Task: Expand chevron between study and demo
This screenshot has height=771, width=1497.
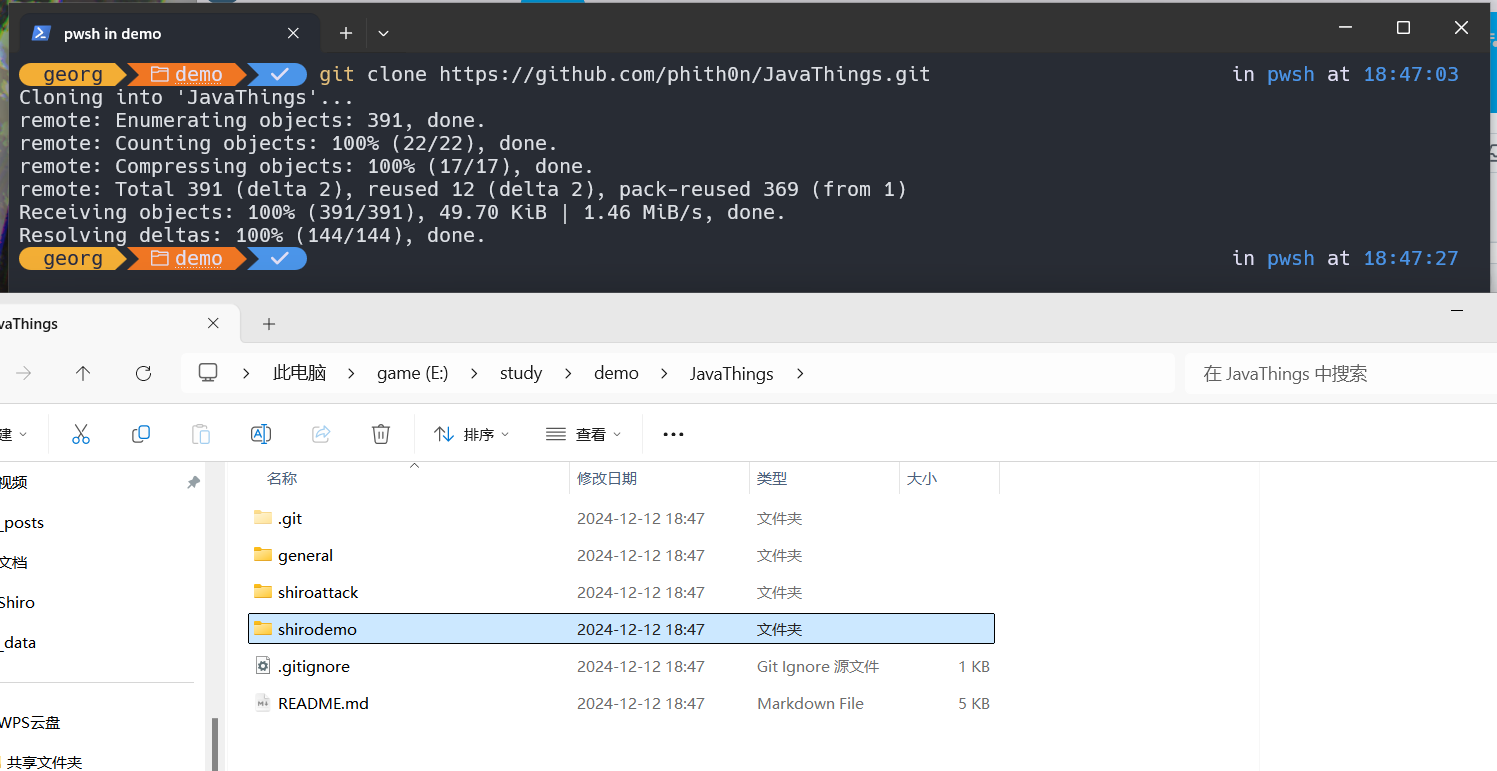Action: pyautogui.click(x=568, y=373)
